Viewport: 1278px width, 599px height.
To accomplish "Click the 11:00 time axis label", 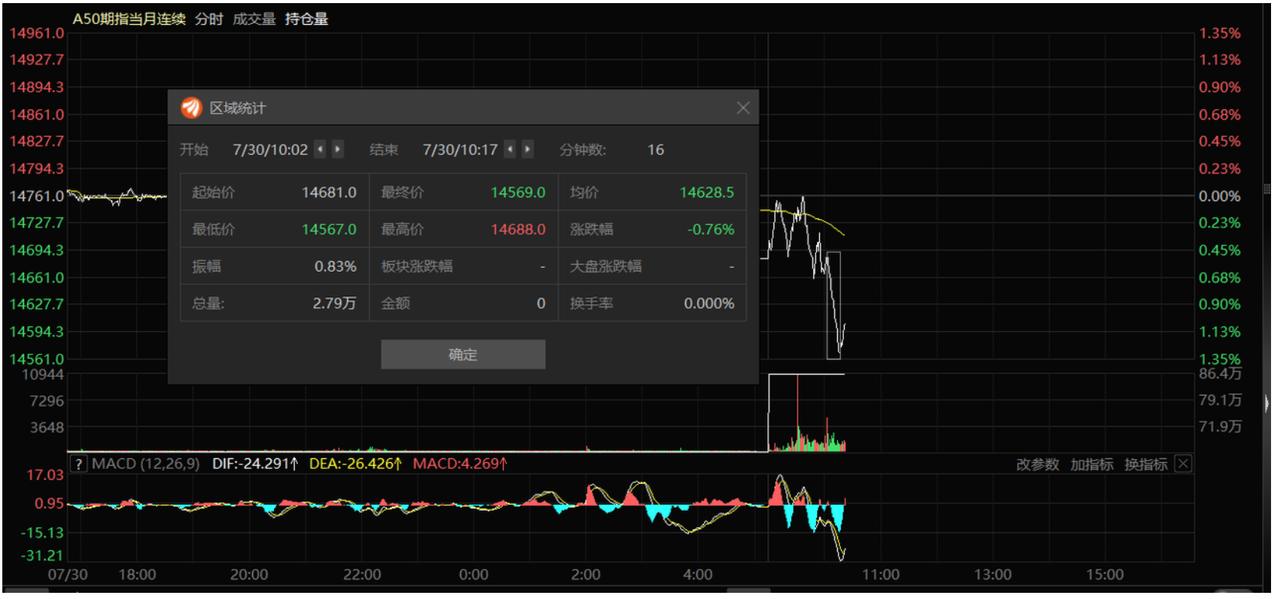I will pyautogui.click(x=880, y=575).
